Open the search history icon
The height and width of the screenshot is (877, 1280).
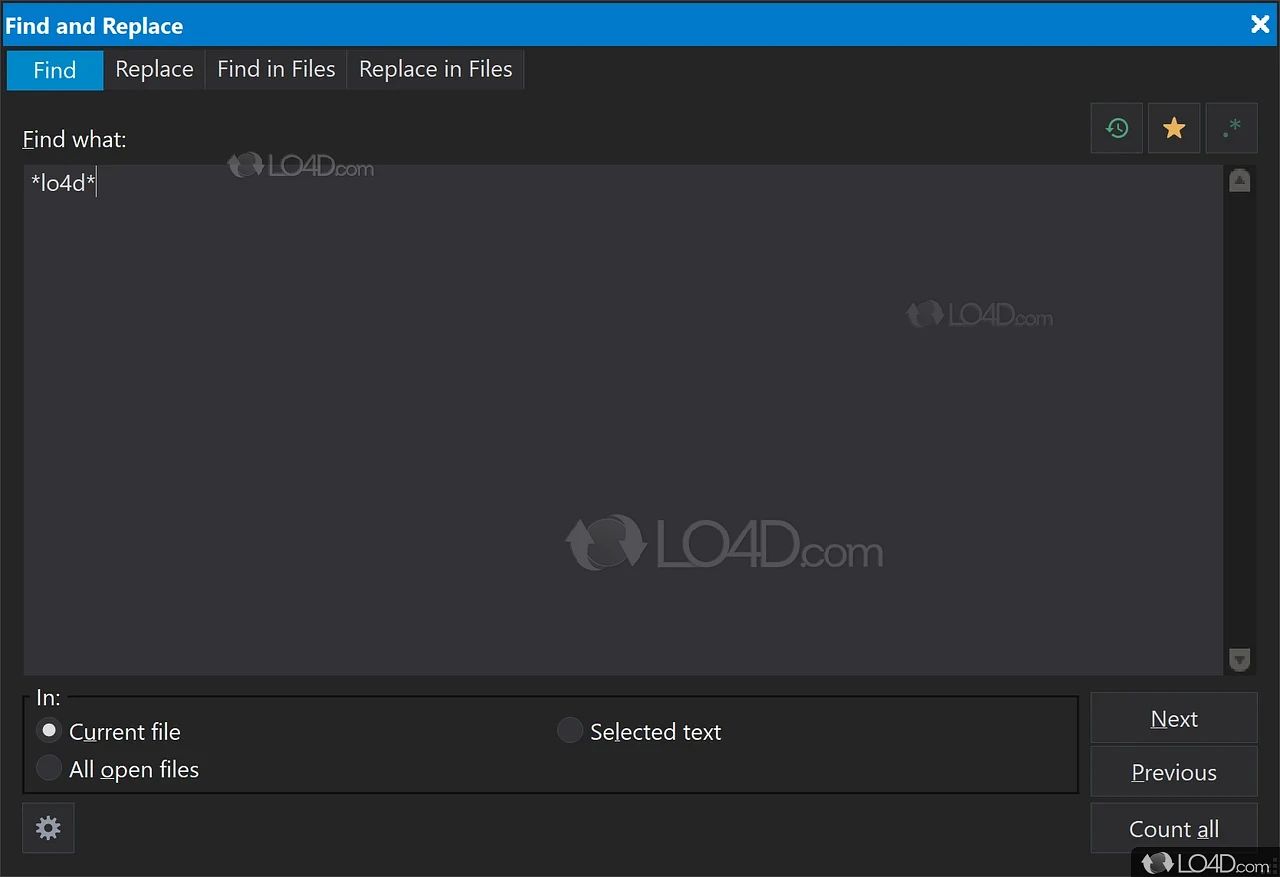[1116, 128]
